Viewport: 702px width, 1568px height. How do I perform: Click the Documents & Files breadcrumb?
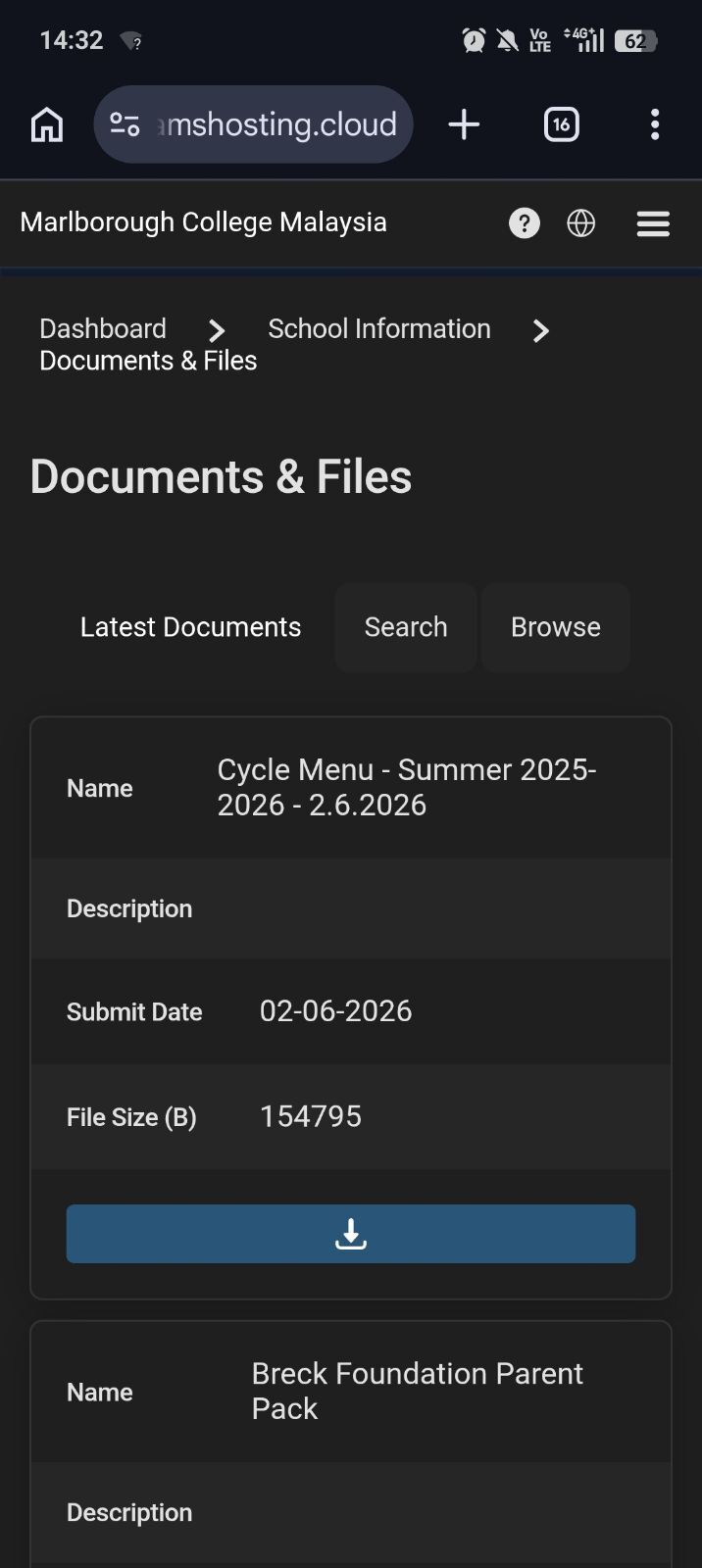(x=148, y=361)
